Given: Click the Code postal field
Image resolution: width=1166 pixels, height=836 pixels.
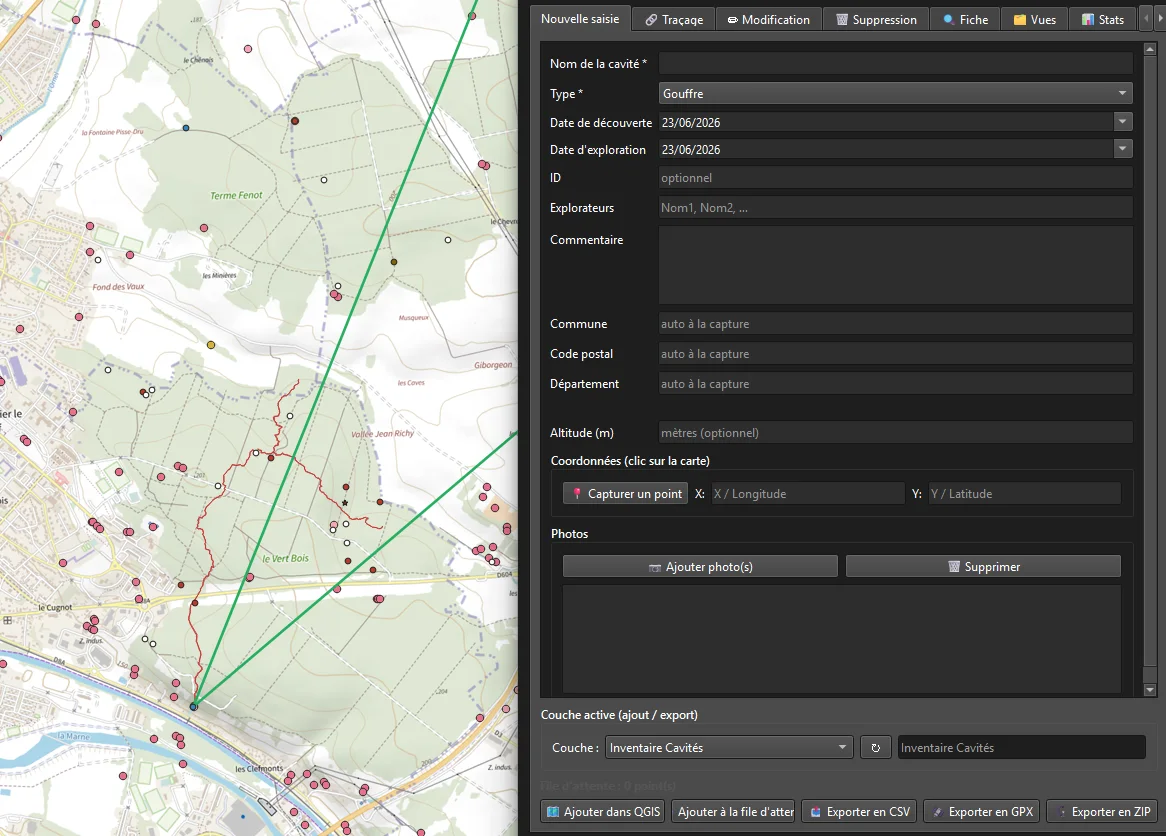Looking at the screenshot, I should point(895,353).
